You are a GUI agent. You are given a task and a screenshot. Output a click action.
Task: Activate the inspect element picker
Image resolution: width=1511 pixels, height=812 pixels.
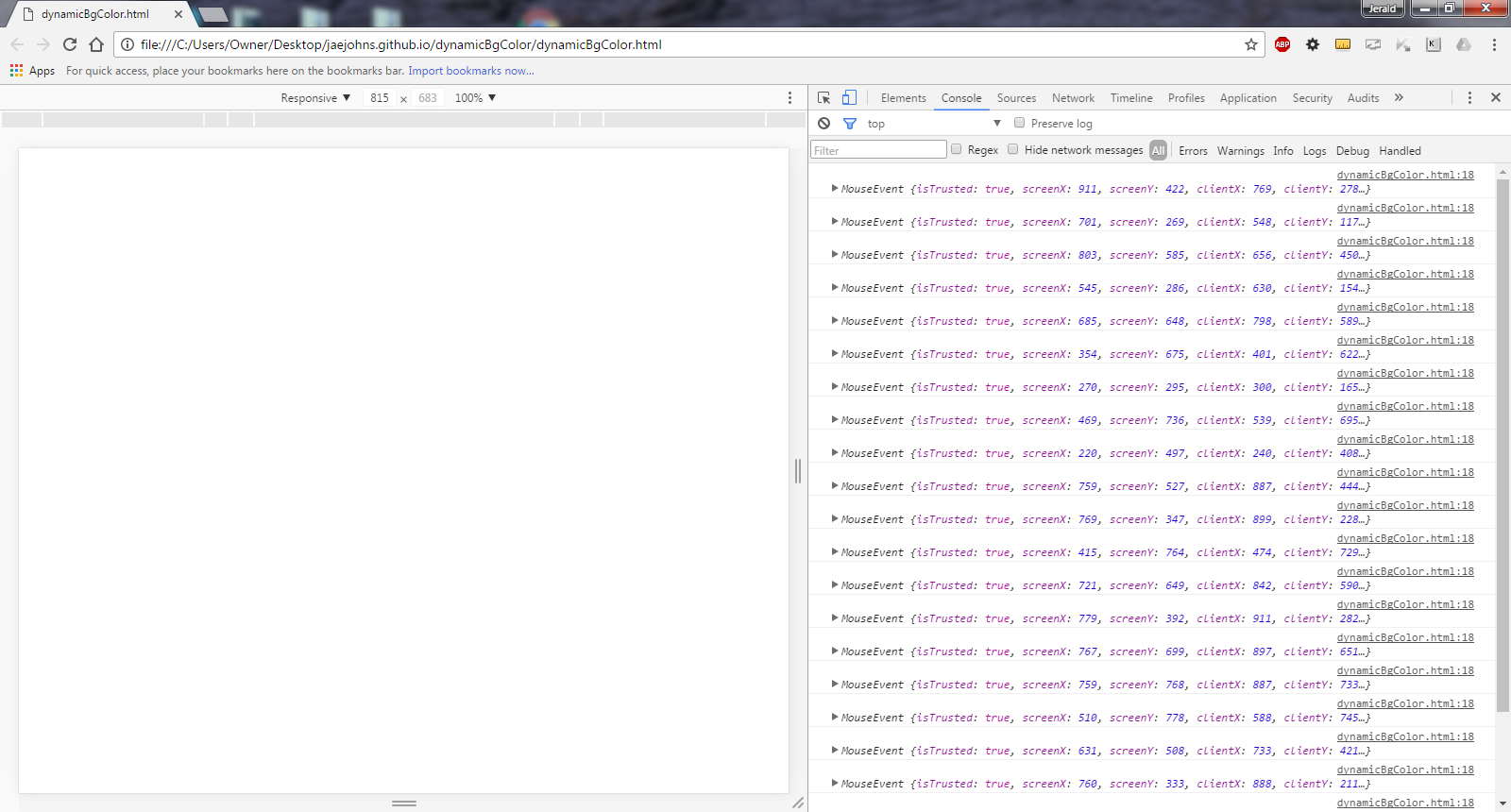[823, 97]
